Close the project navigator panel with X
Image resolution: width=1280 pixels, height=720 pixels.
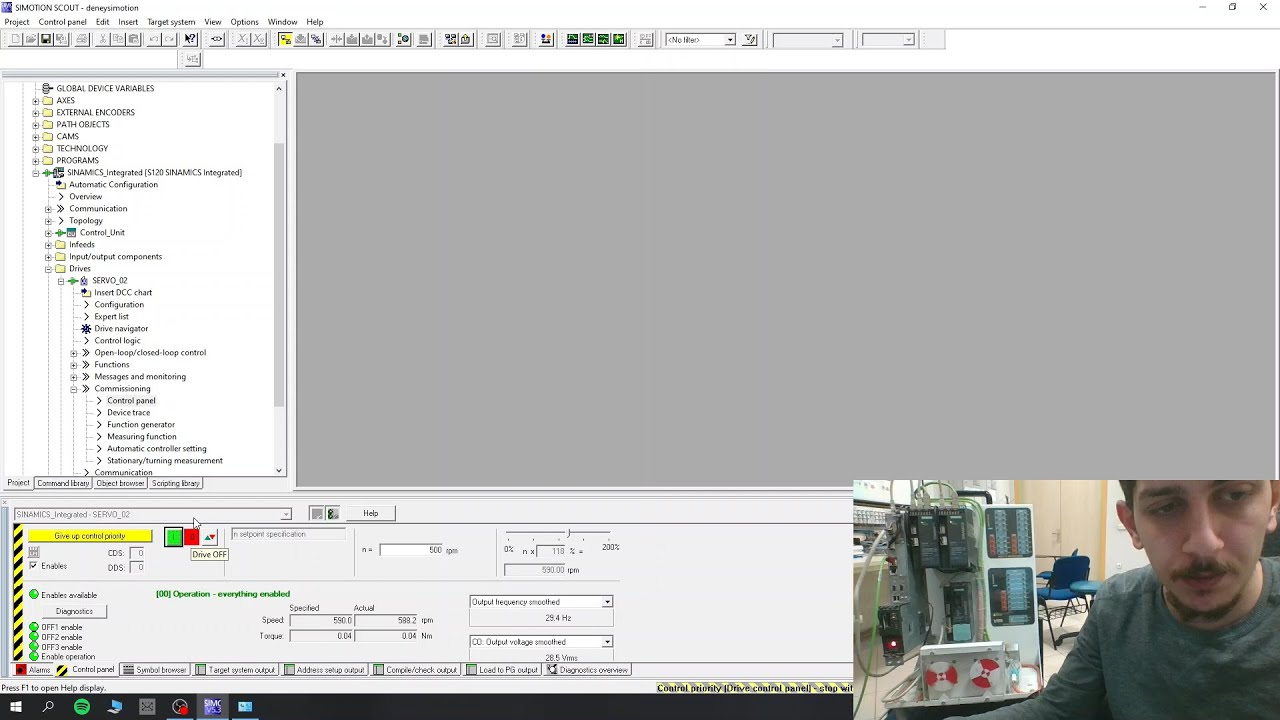tap(283, 75)
